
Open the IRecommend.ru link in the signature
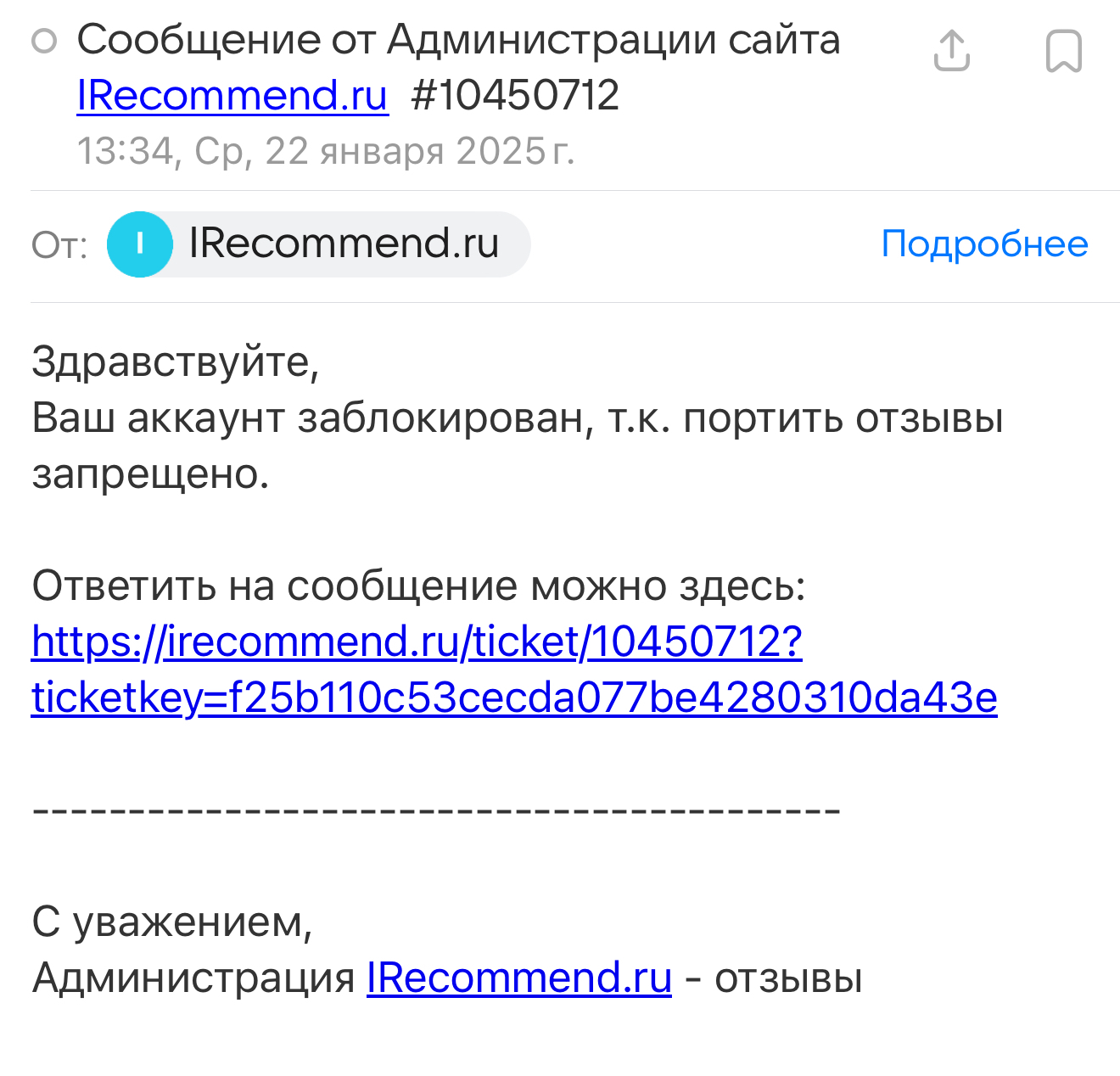(x=519, y=978)
